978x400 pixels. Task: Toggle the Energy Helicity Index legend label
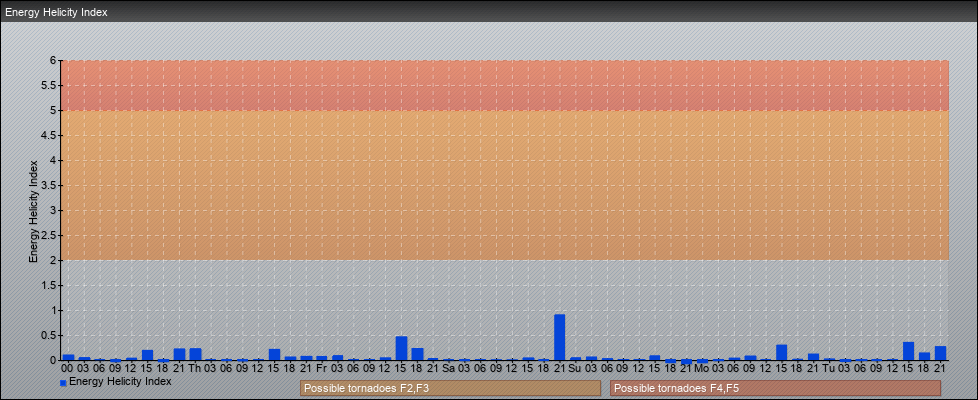point(120,381)
